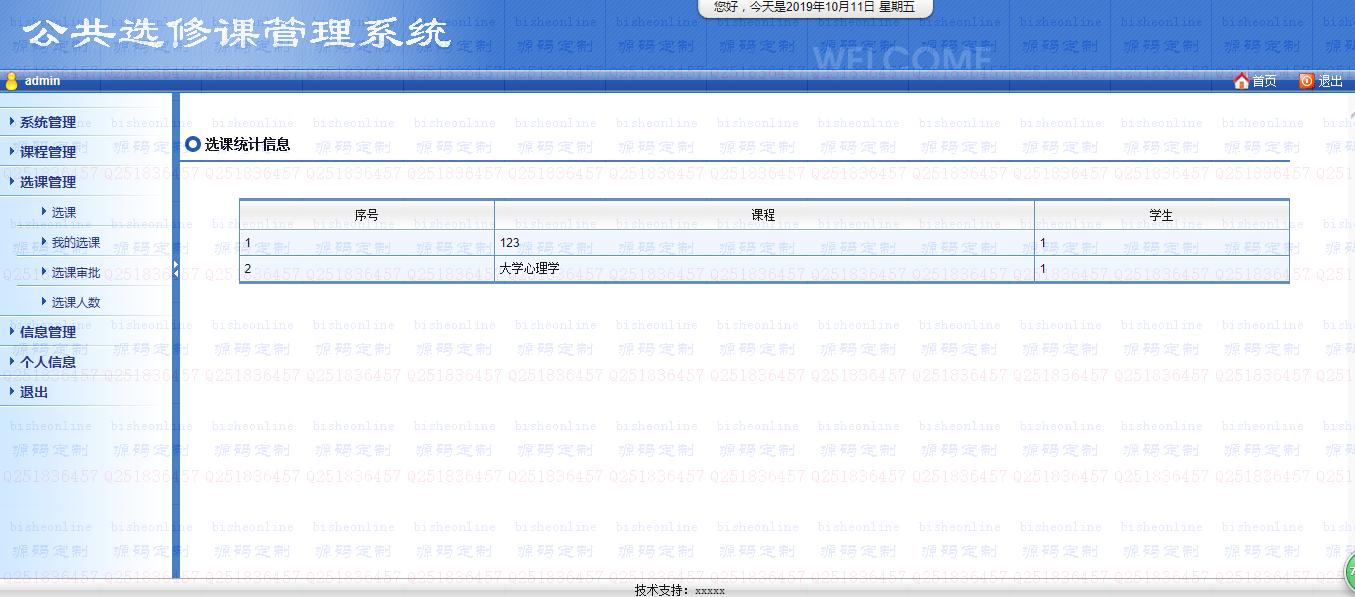Click the home icon beside 首页

pyautogui.click(x=1241, y=81)
